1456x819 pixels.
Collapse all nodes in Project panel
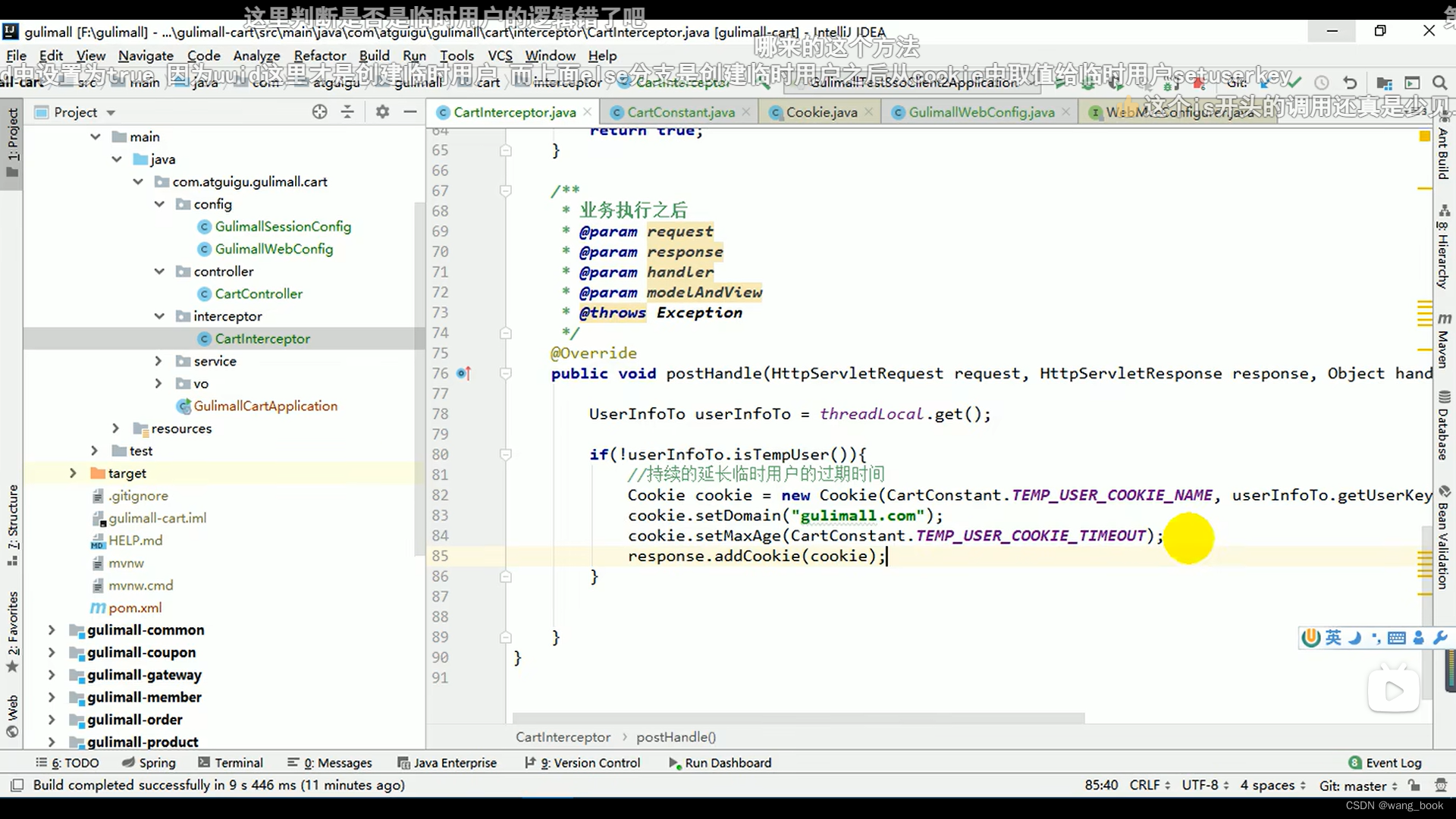pyautogui.click(x=347, y=111)
